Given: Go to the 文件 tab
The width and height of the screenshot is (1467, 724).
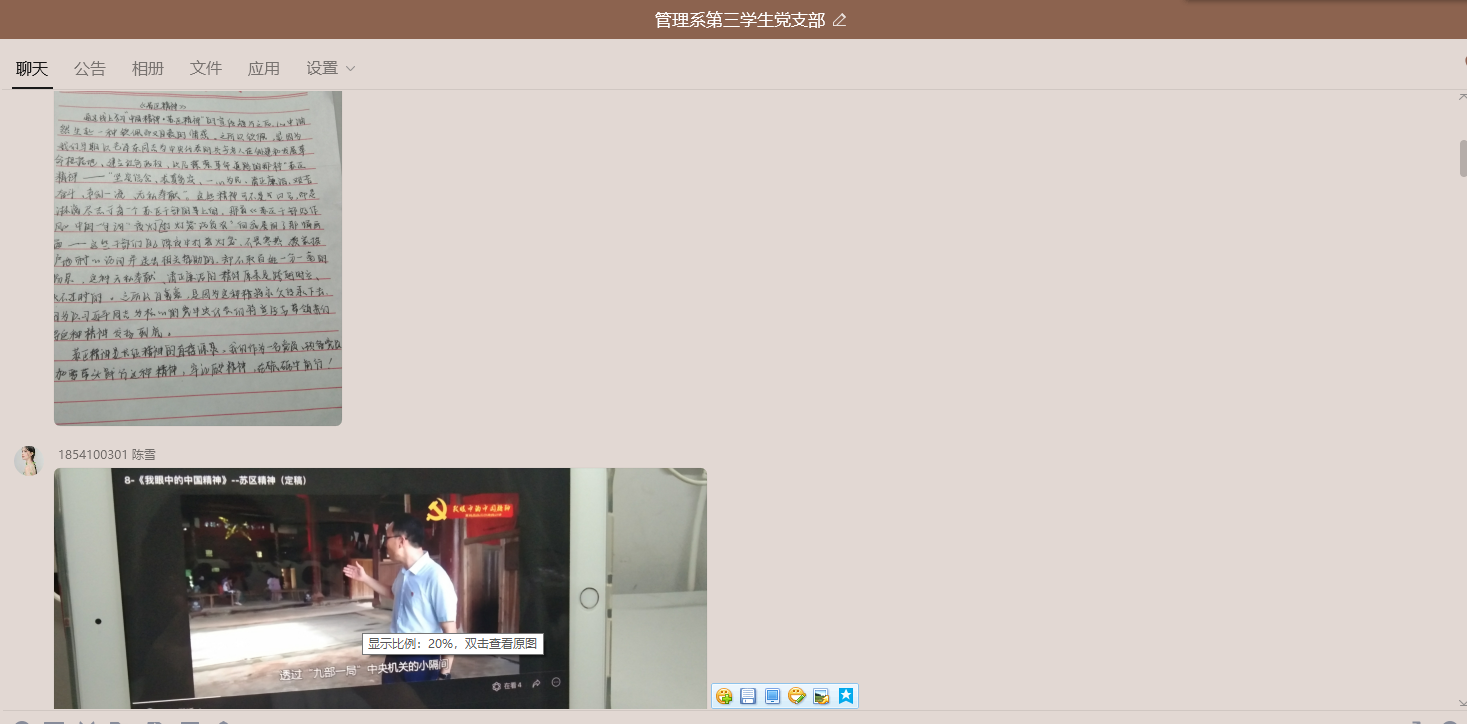Looking at the screenshot, I should [x=206, y=68].
